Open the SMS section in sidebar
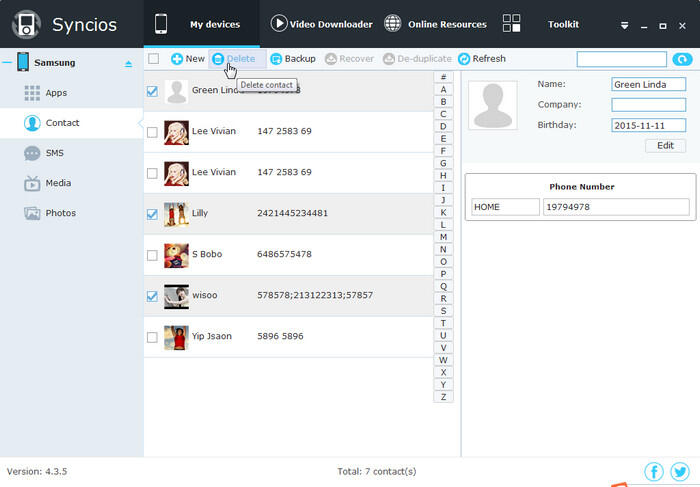700x487 pixels. (x=55, y=153)
